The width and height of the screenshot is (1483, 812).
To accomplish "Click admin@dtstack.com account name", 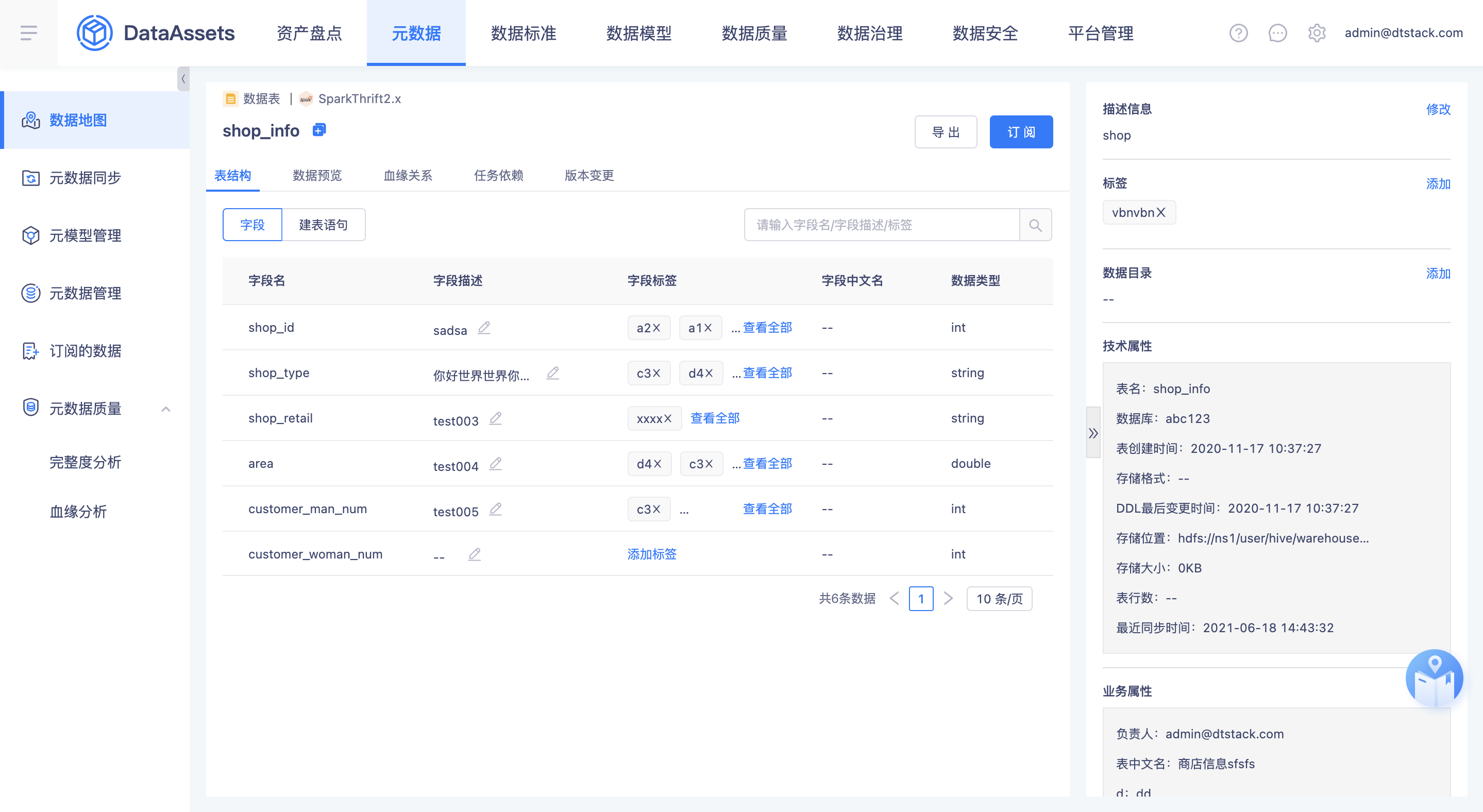I will click(x=1404, y=33).
